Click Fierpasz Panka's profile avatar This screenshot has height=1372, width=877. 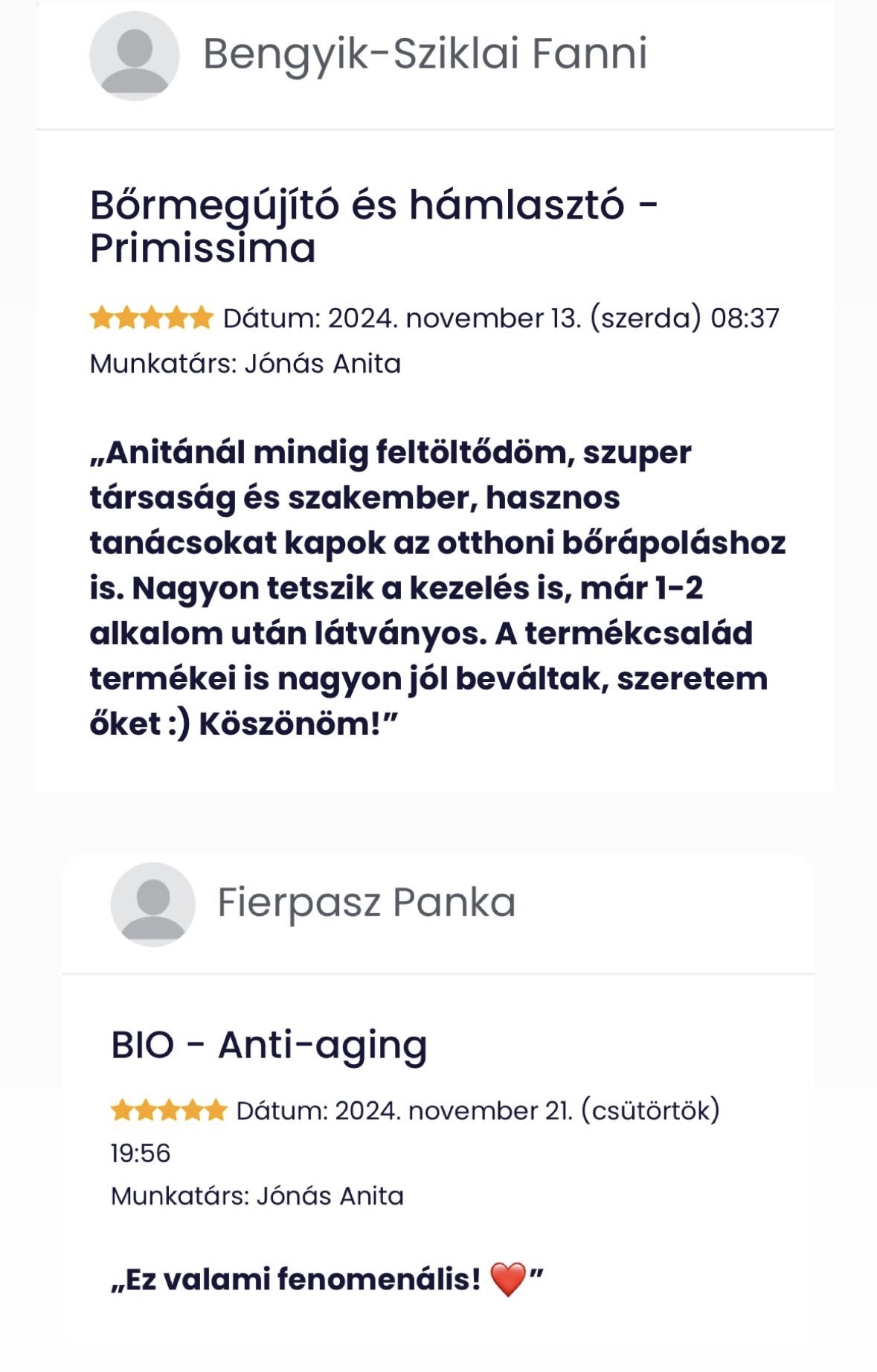point(153,904)
